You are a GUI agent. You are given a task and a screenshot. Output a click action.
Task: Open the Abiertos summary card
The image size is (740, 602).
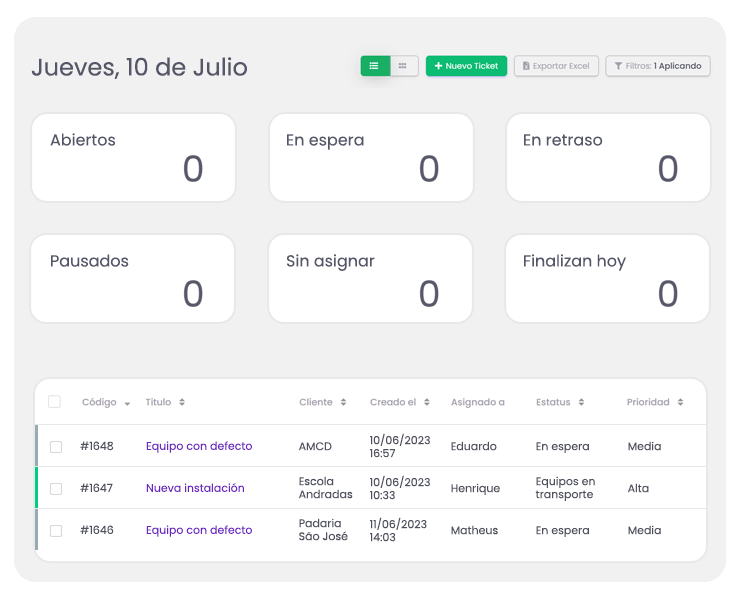point(133,157)
